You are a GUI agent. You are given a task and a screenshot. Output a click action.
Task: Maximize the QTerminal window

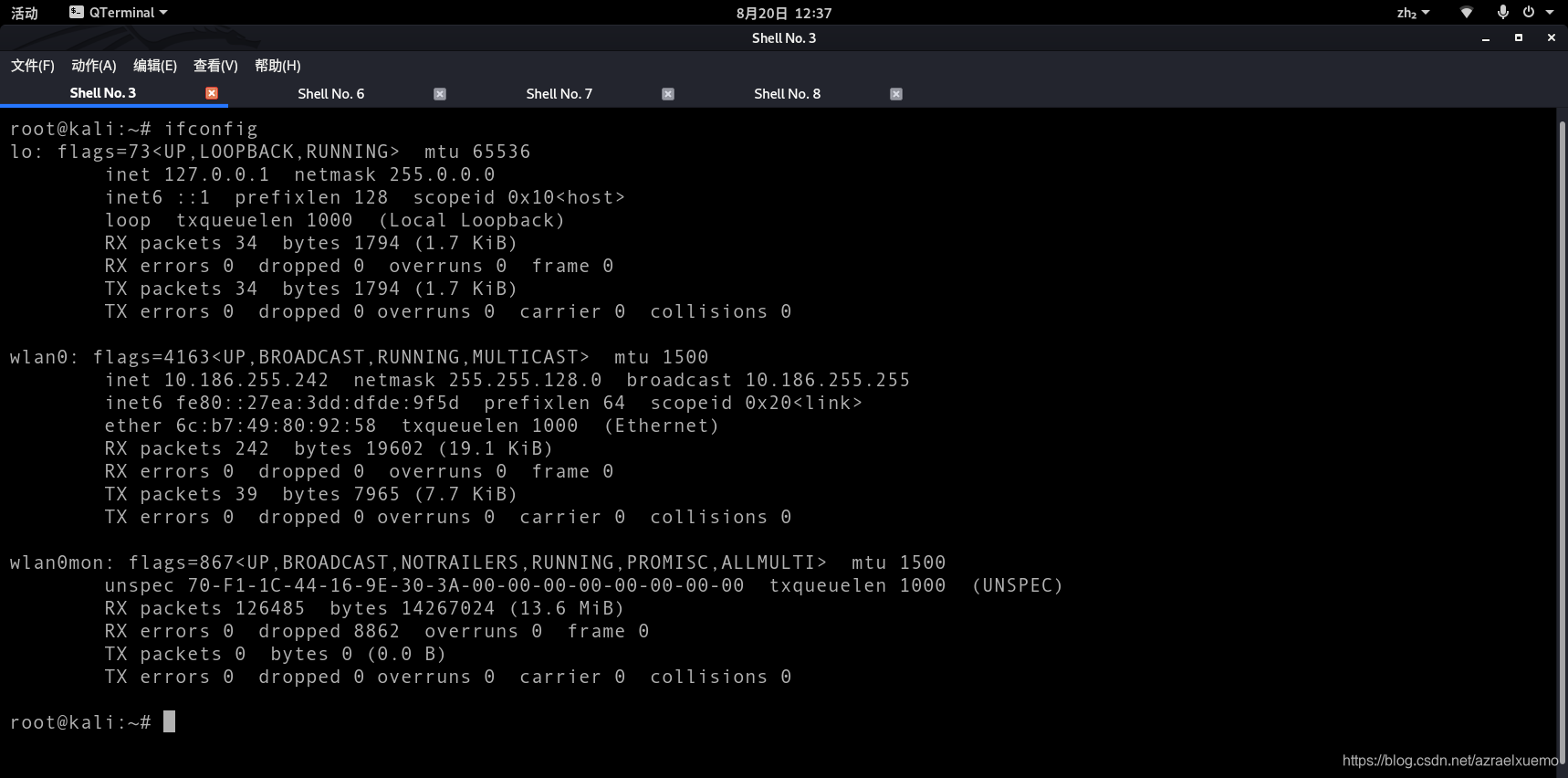click(1519, 37)
